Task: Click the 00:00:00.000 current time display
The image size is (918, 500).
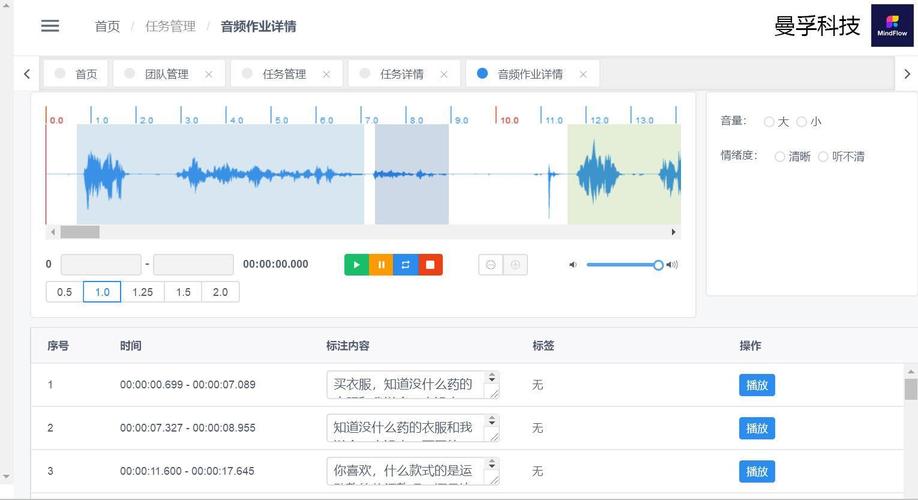Action: click(x=275, y=264)
